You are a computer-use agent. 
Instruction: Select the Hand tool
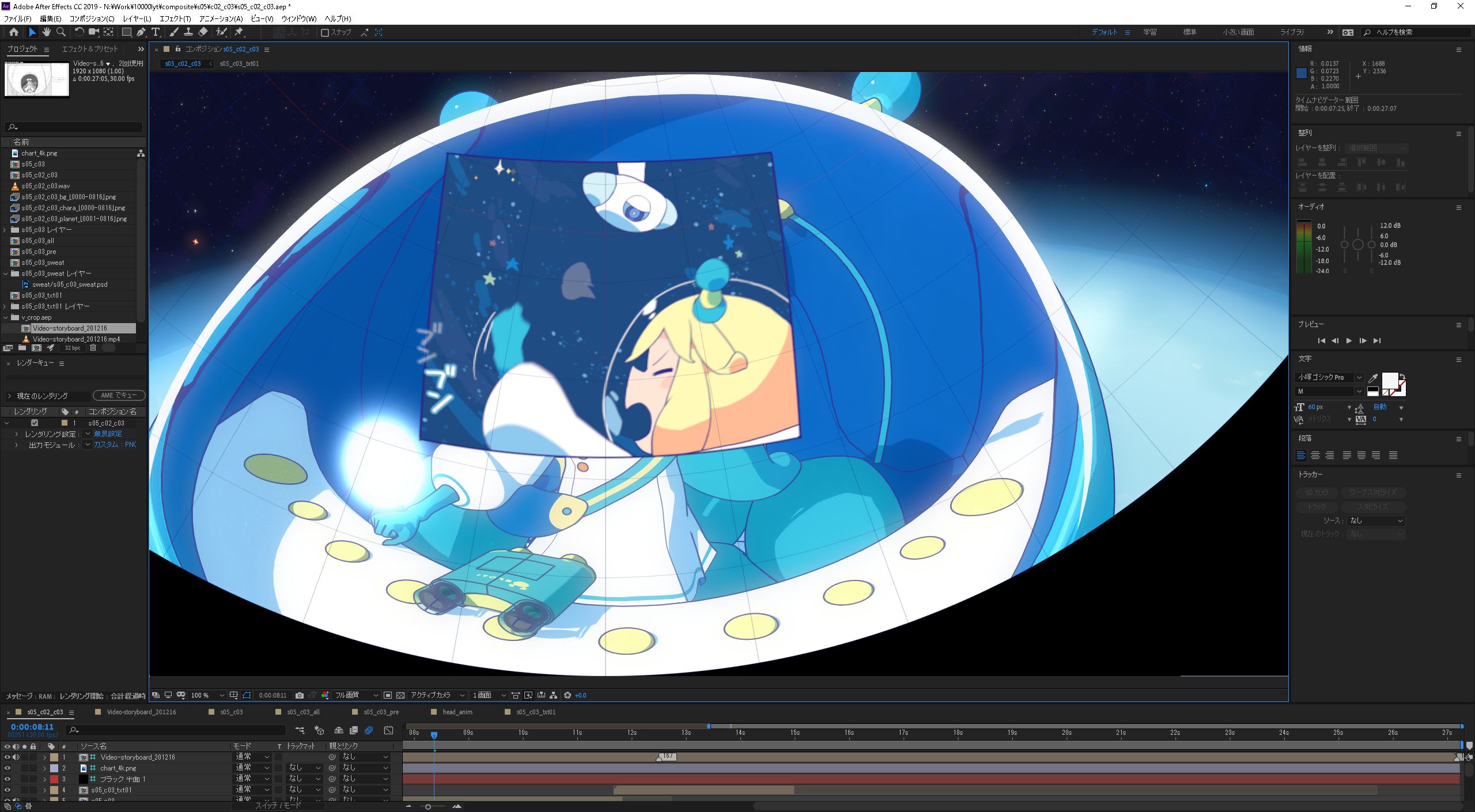pos(47,32)
